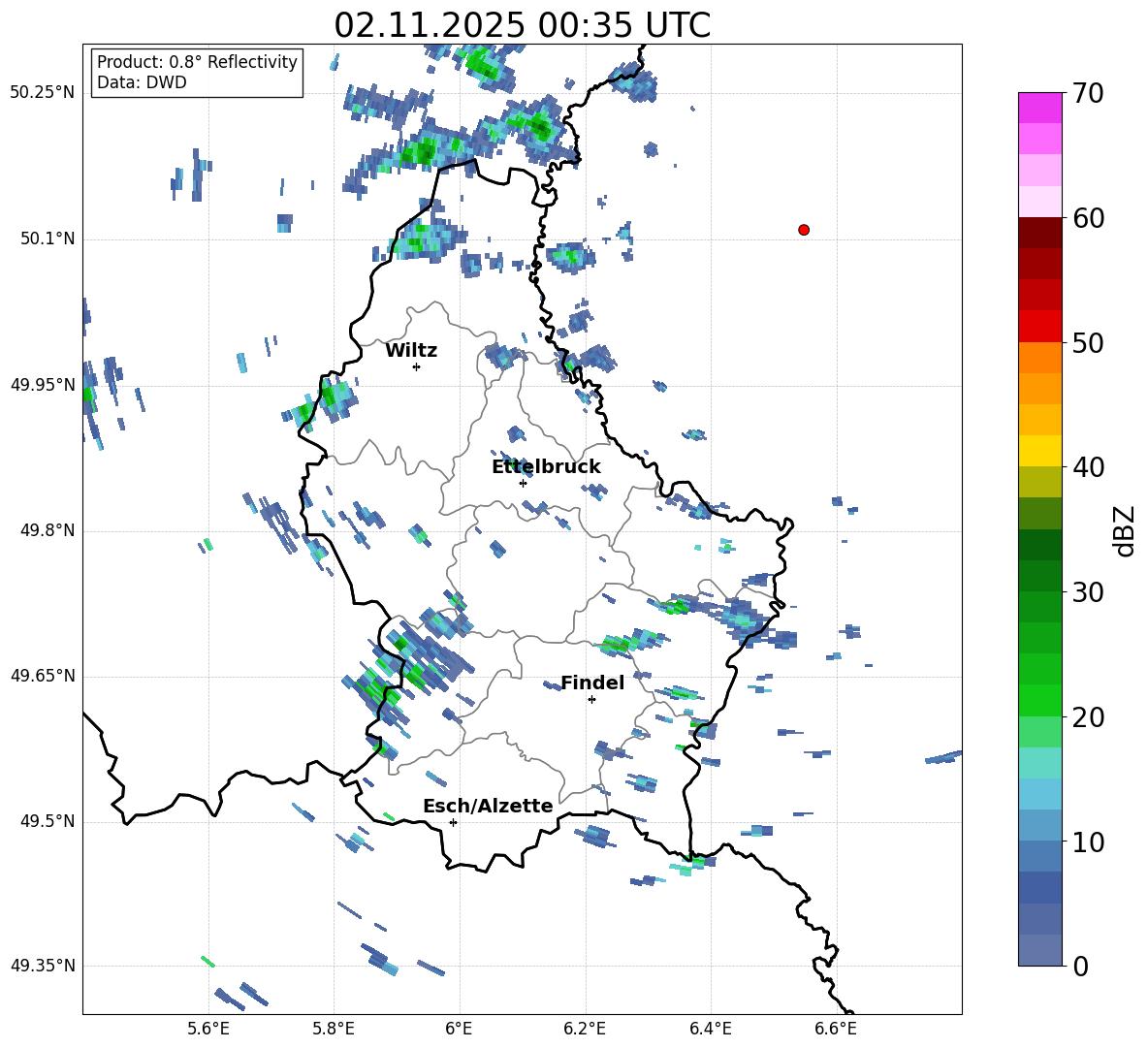Screen dimensions: 1148x1048
Task: Pick the bright yellow colorbar segment at 40 dBZ
Action: point(1039,451)
